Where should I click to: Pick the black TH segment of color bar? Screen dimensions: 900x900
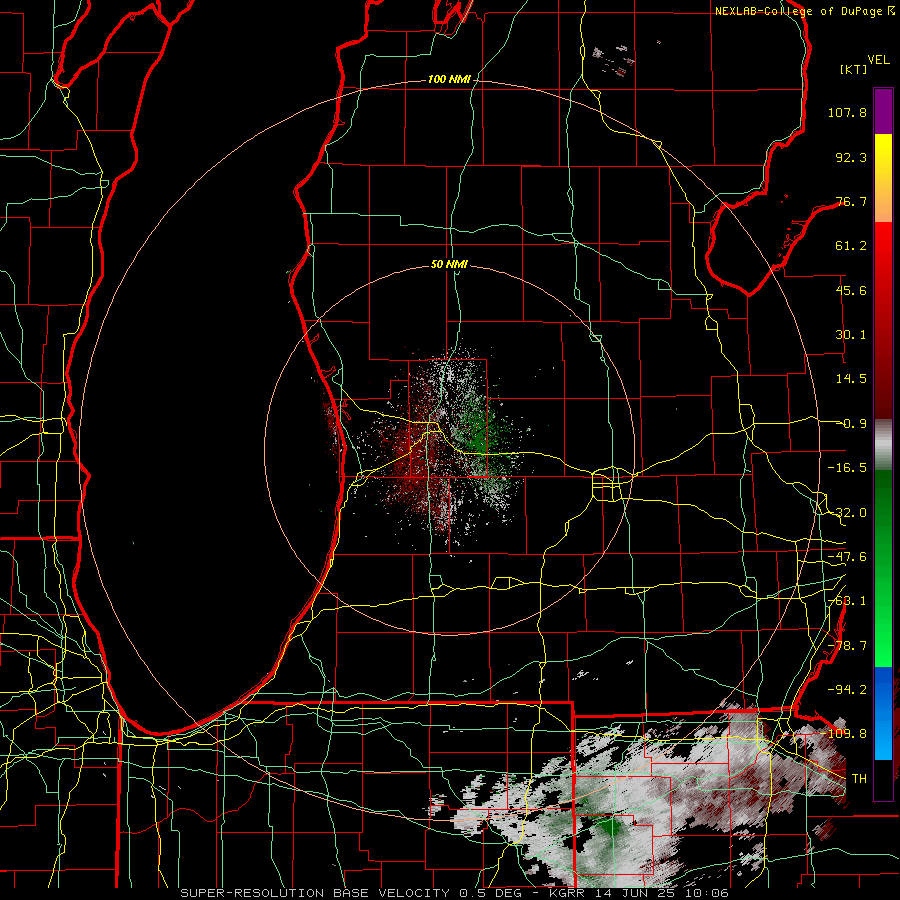tap(883, 779)
